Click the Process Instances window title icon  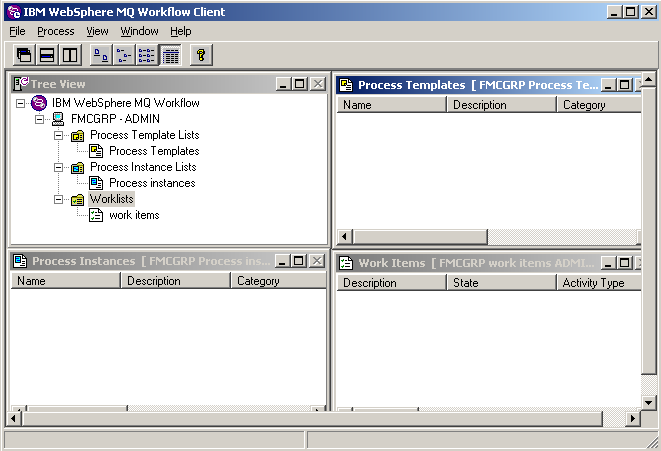[20, 261]
